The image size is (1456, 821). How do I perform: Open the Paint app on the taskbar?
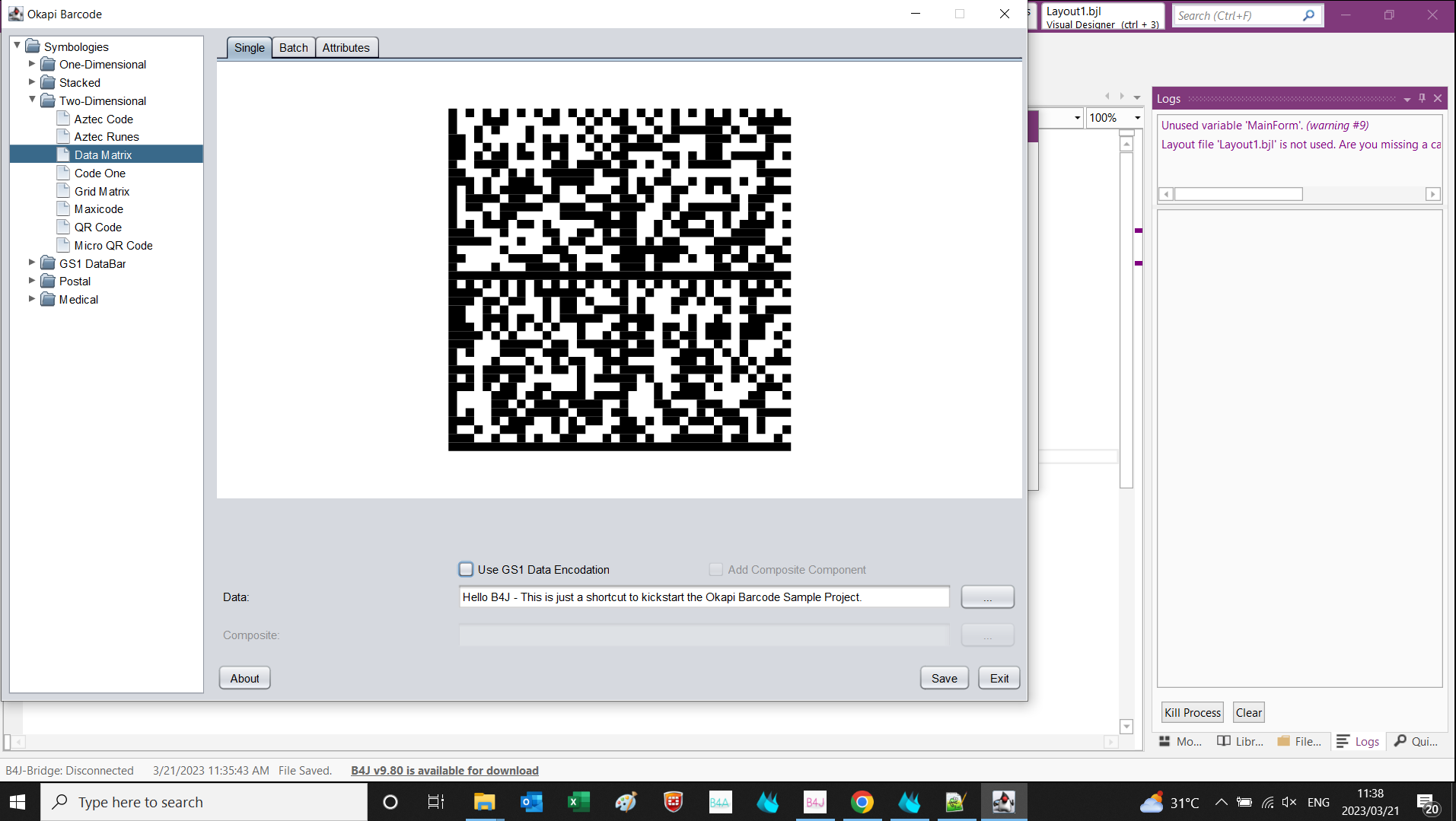626,802
